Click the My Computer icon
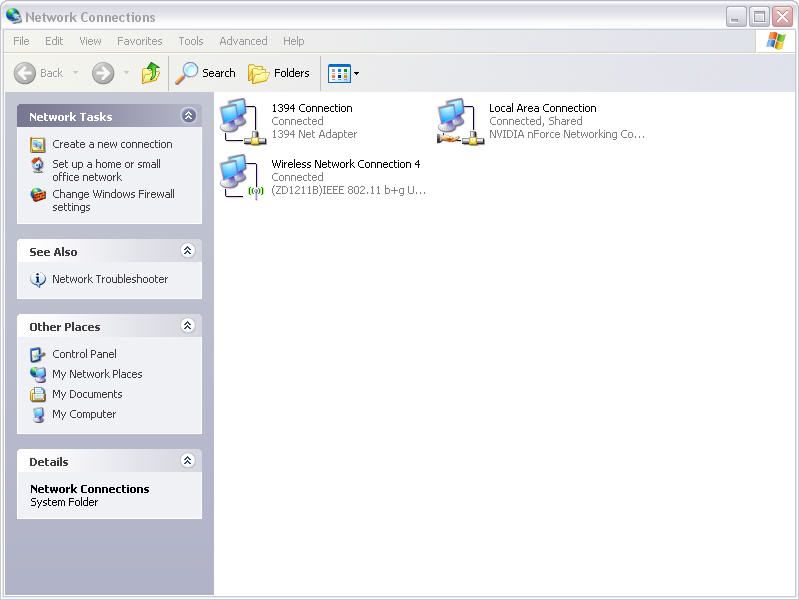799x600 pixels. click(x=38, y=414)
